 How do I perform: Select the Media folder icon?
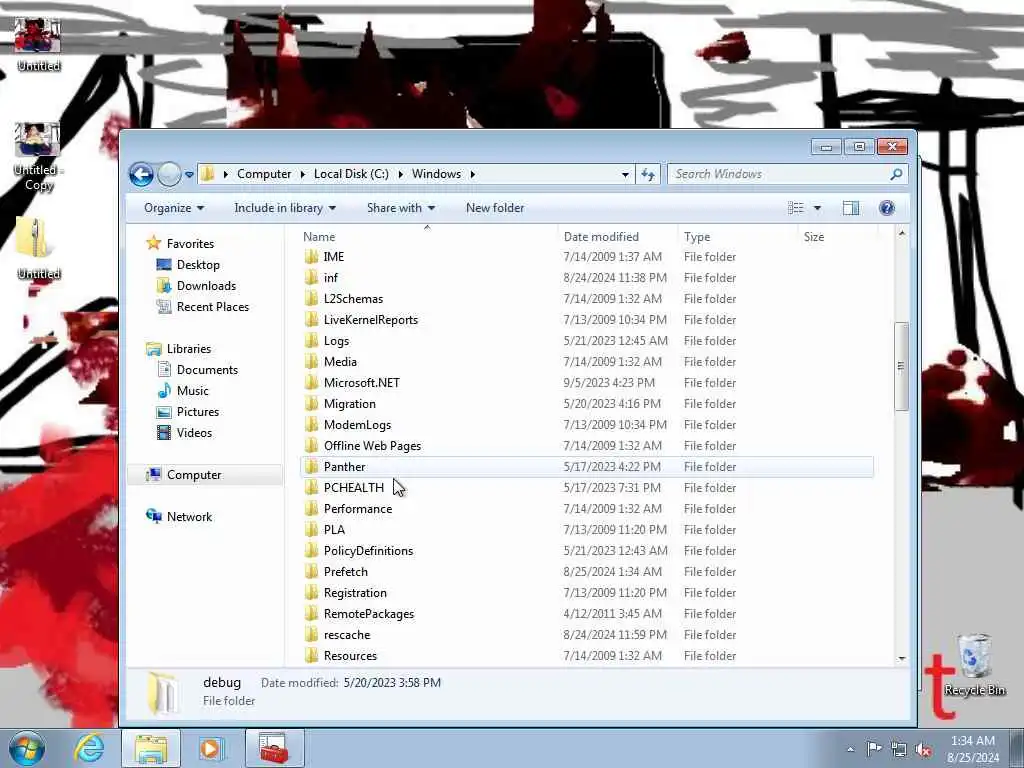[312, 362]
